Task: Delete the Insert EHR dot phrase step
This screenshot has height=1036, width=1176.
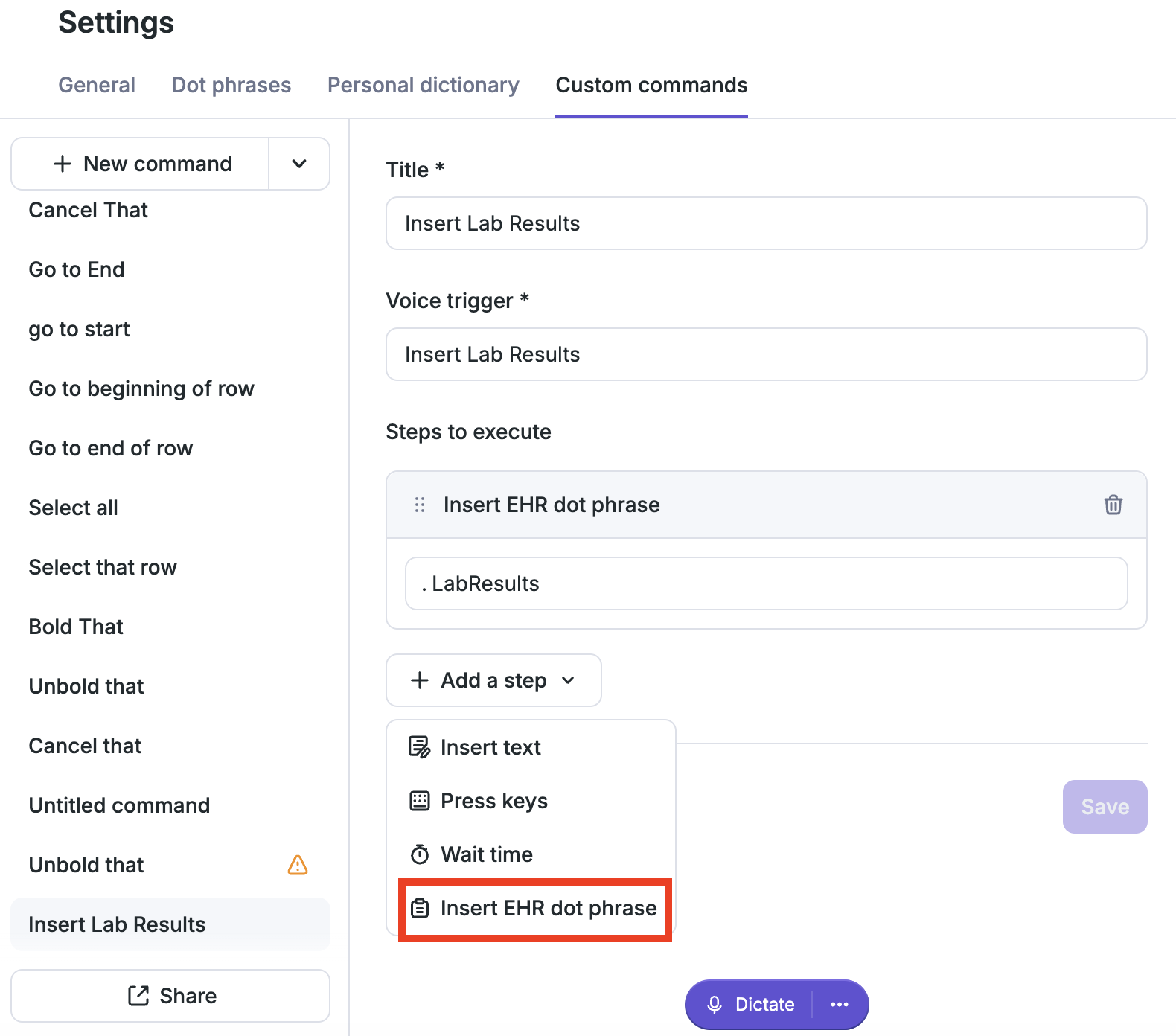Action: (x=1113, y=505)
